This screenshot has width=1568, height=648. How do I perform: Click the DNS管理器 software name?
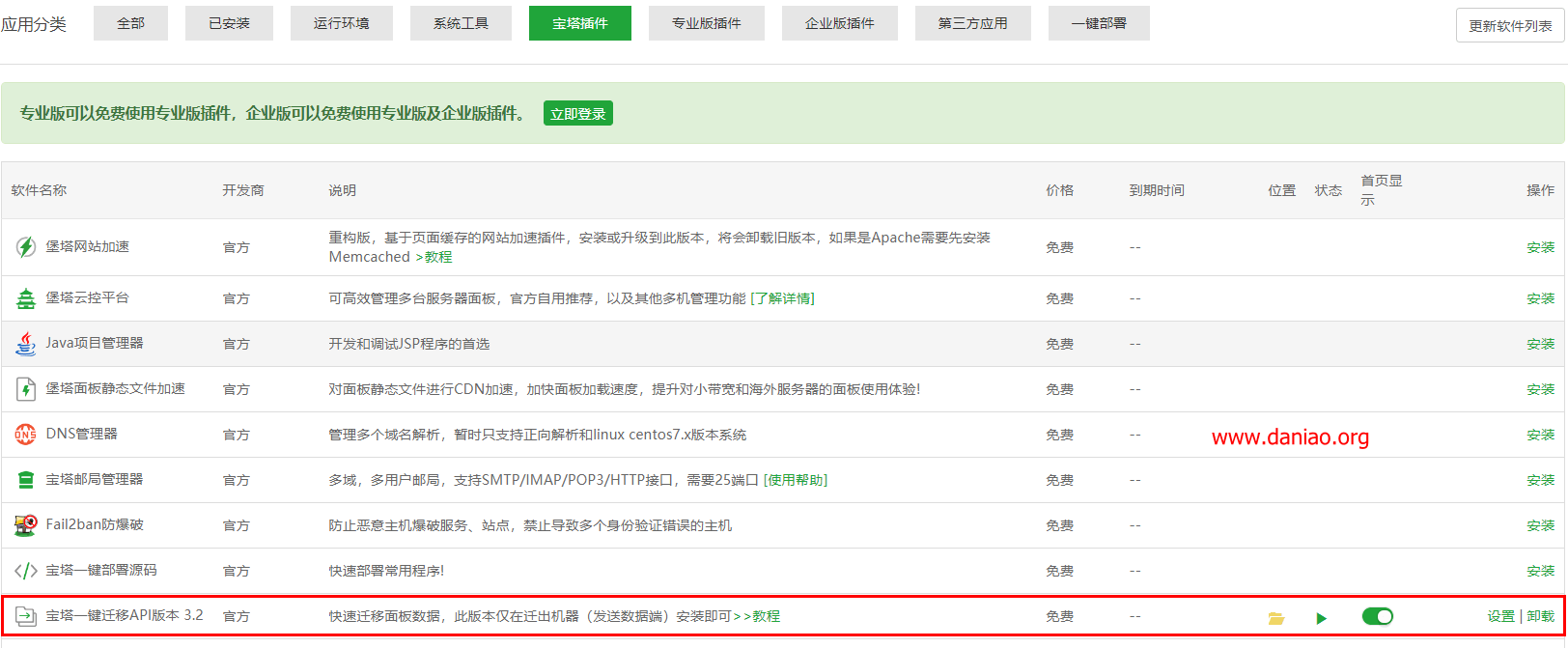pos(82,434)
